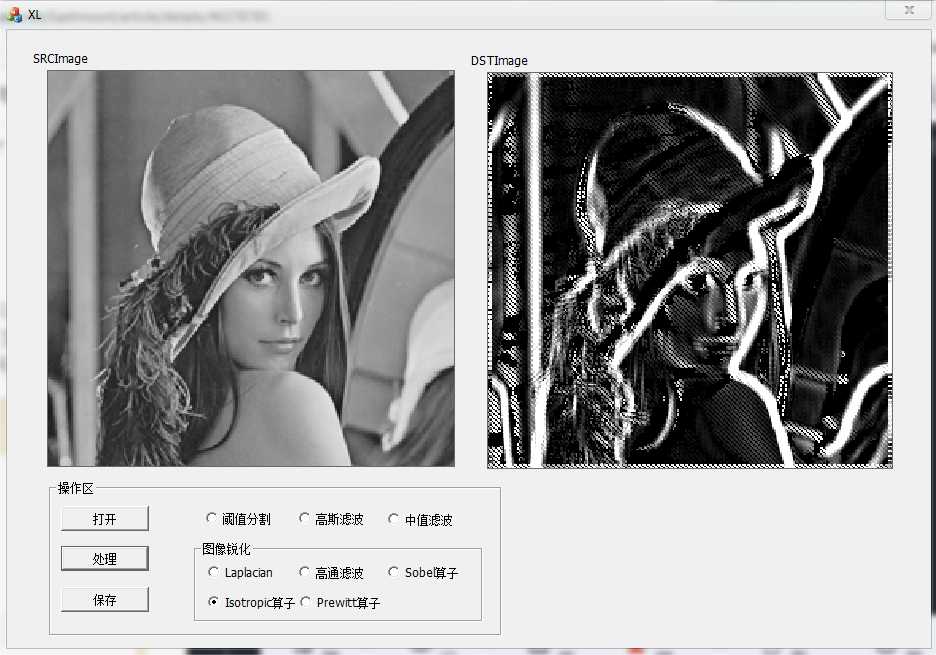Select the 高通滤波 sharpening option

click(304, 572)
